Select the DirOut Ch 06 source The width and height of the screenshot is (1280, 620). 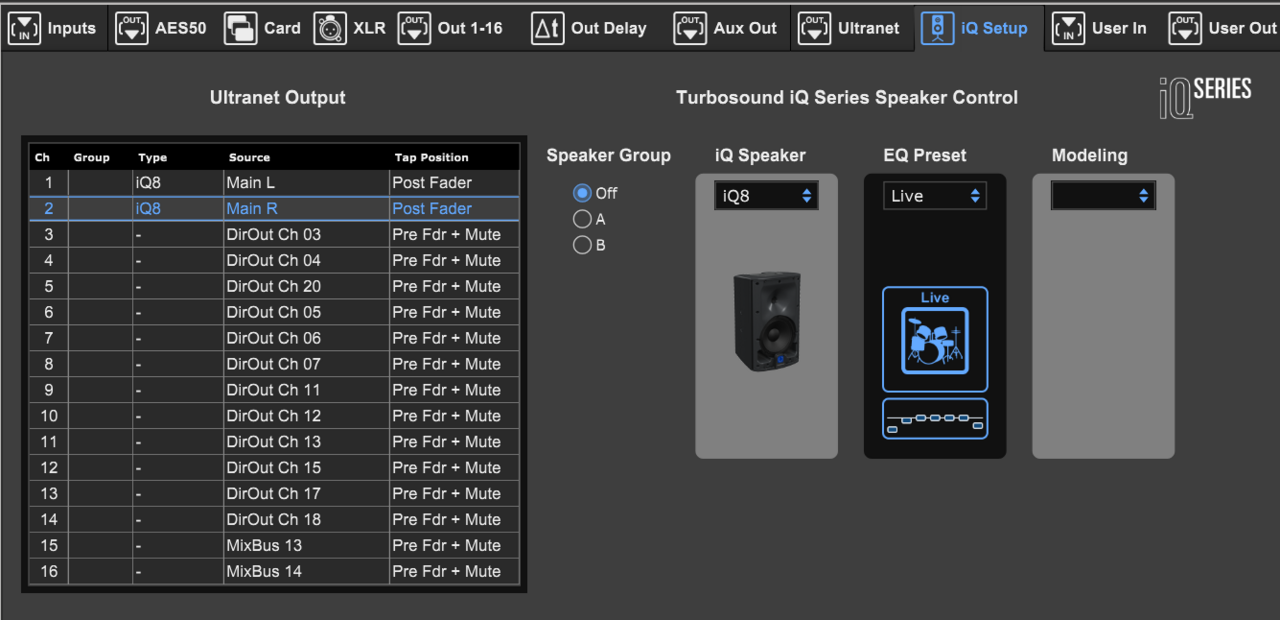coord(306,338)
